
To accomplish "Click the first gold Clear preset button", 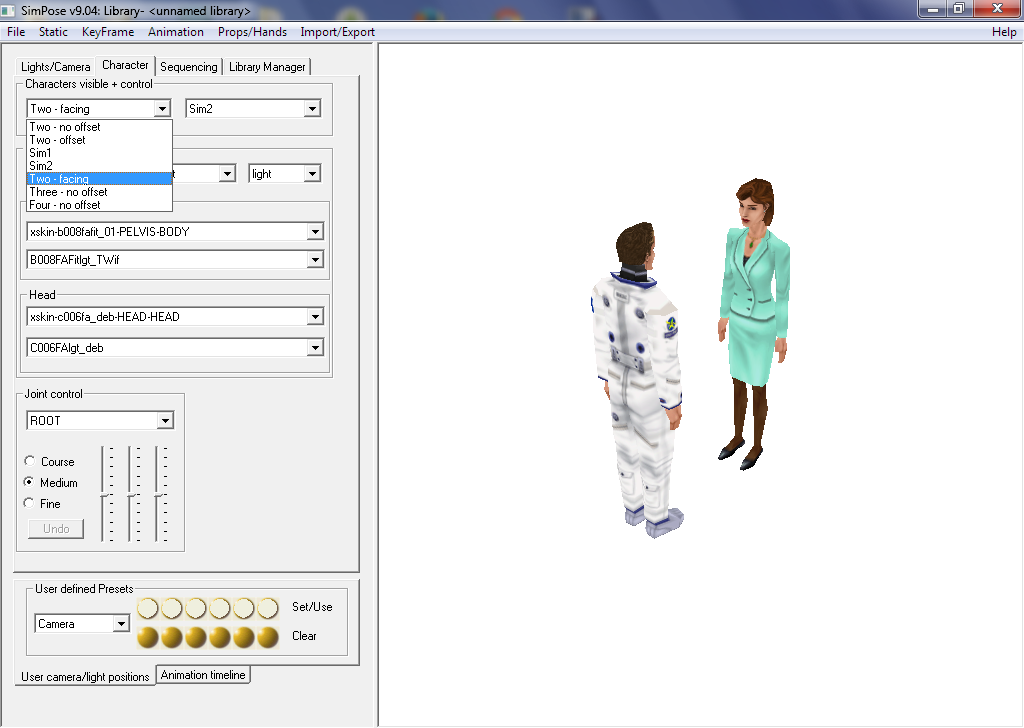I will [148, 637].
